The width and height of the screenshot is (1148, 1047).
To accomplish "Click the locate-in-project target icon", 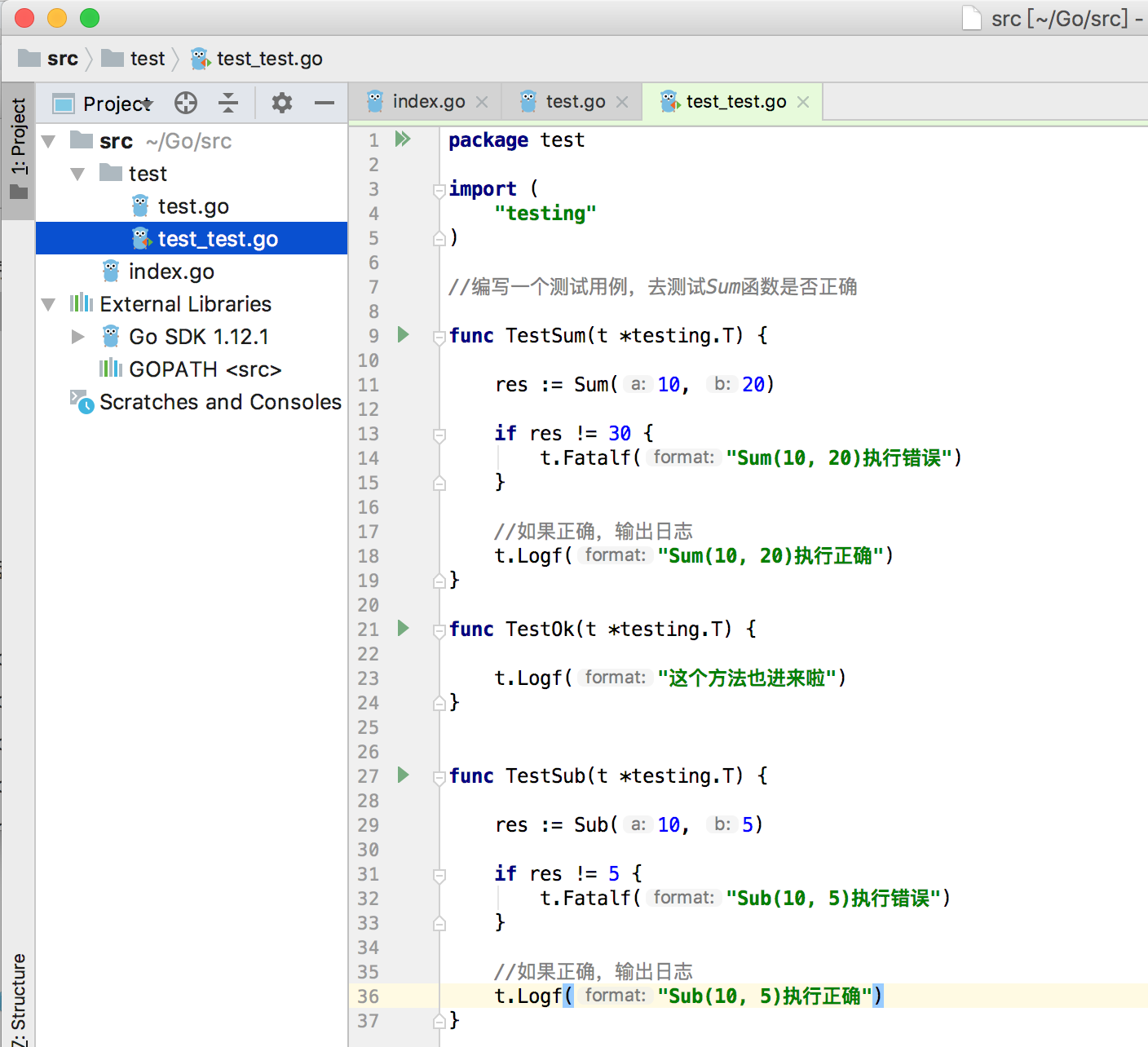I will coord(186,103).
